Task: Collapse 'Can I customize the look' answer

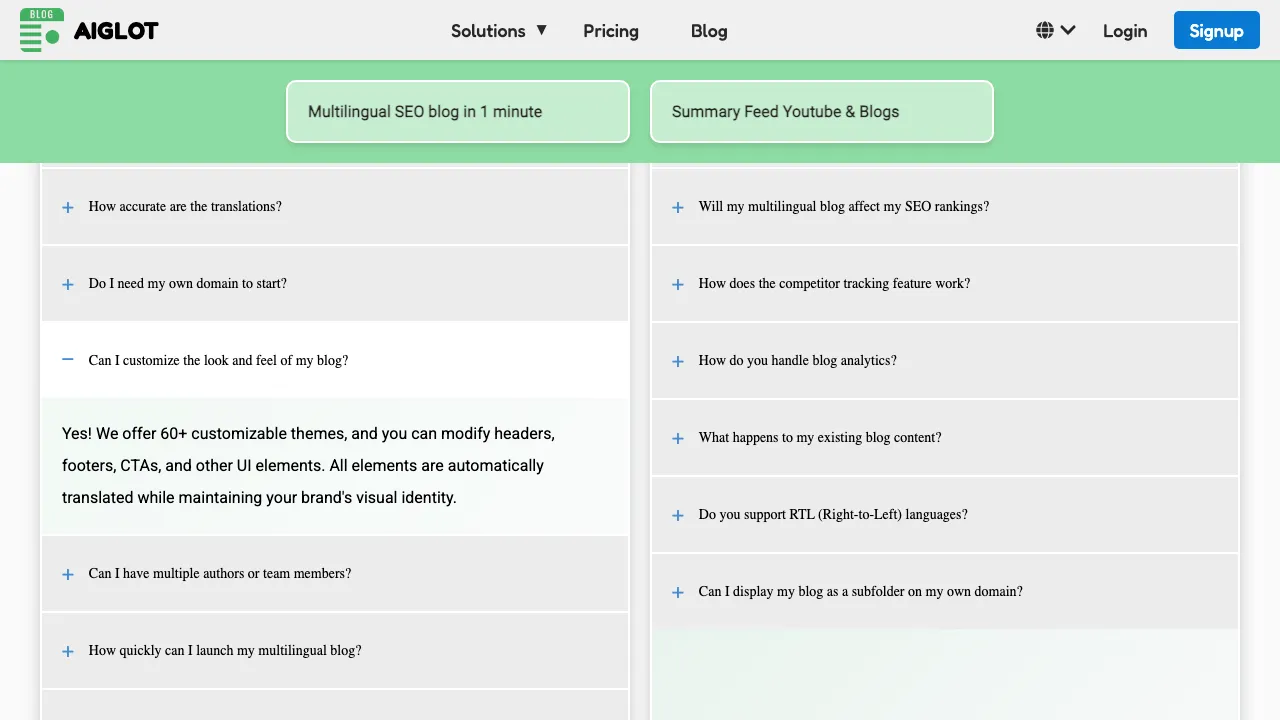Action: tap(218, 360)
